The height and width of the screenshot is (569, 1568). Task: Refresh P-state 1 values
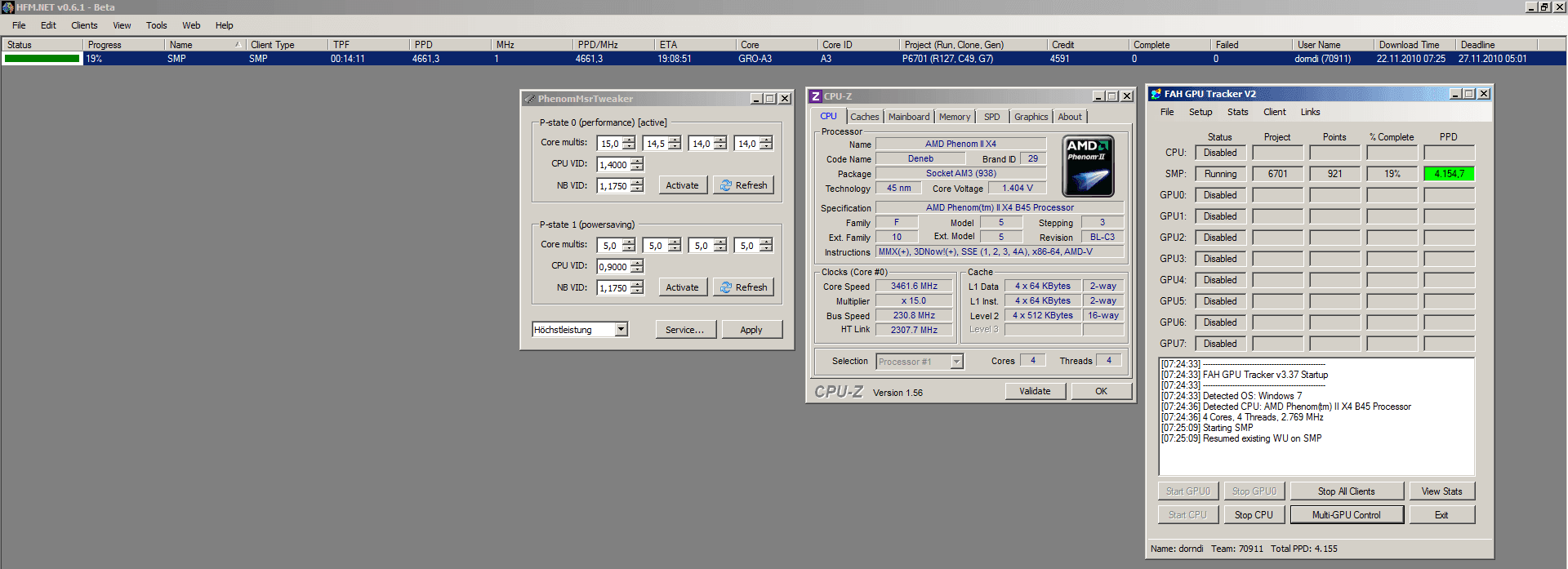pyautogui.click(x=743, y=287)
